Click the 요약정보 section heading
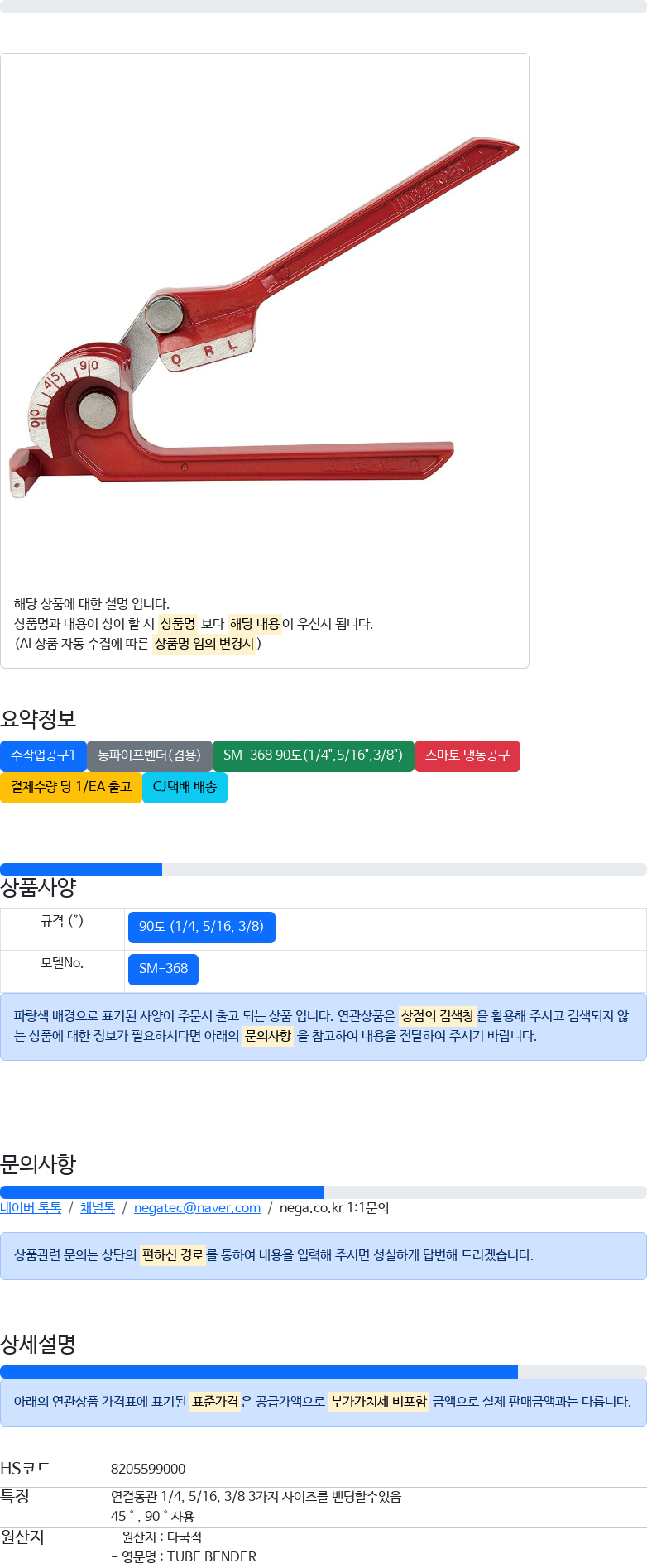Viewport: 647px width, 1568px height. click(38, 719)
